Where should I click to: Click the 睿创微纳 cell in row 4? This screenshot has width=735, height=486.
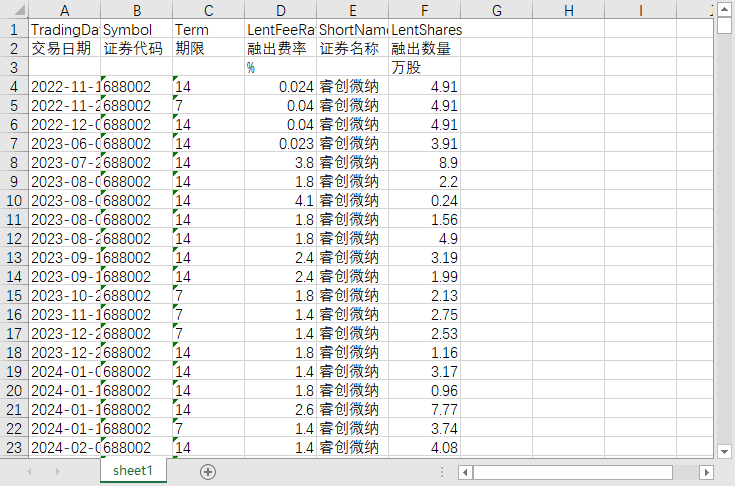tap(352, 87)
